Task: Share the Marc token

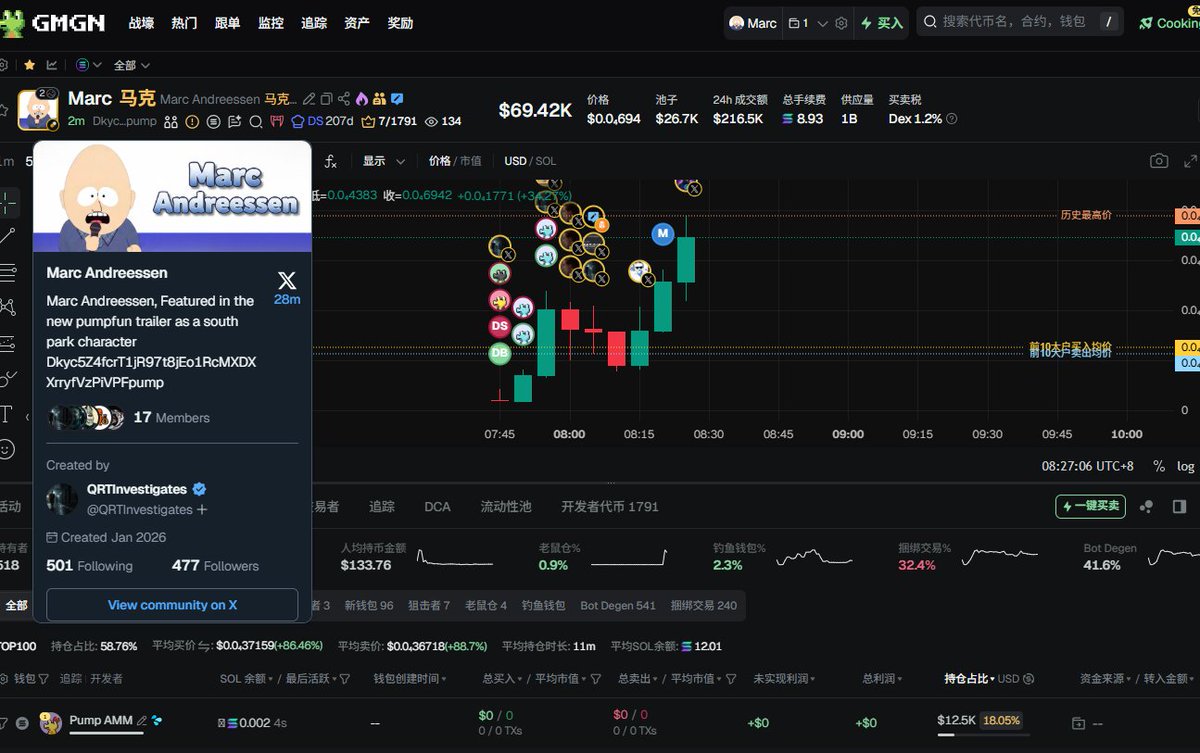Action: tap(344, 99)
